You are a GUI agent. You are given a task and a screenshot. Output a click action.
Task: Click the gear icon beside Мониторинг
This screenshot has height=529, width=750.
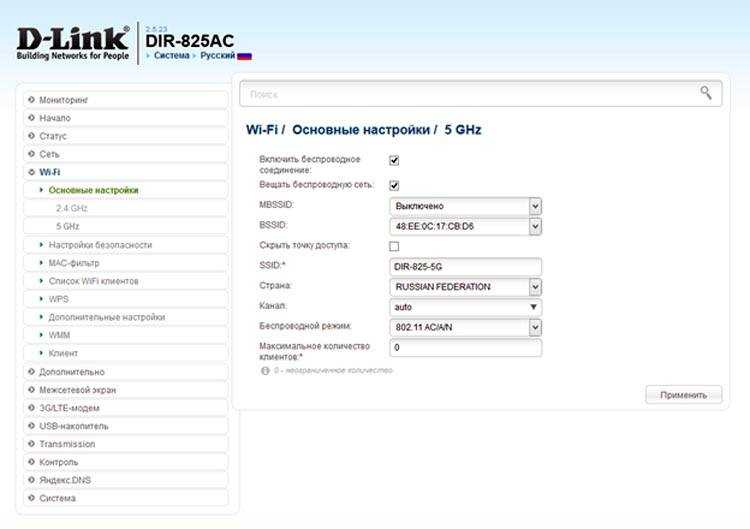32,99
